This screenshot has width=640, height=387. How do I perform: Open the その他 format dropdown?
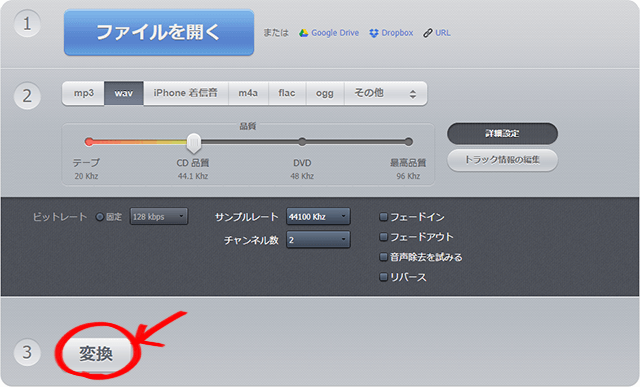click(x=386, y=93)
